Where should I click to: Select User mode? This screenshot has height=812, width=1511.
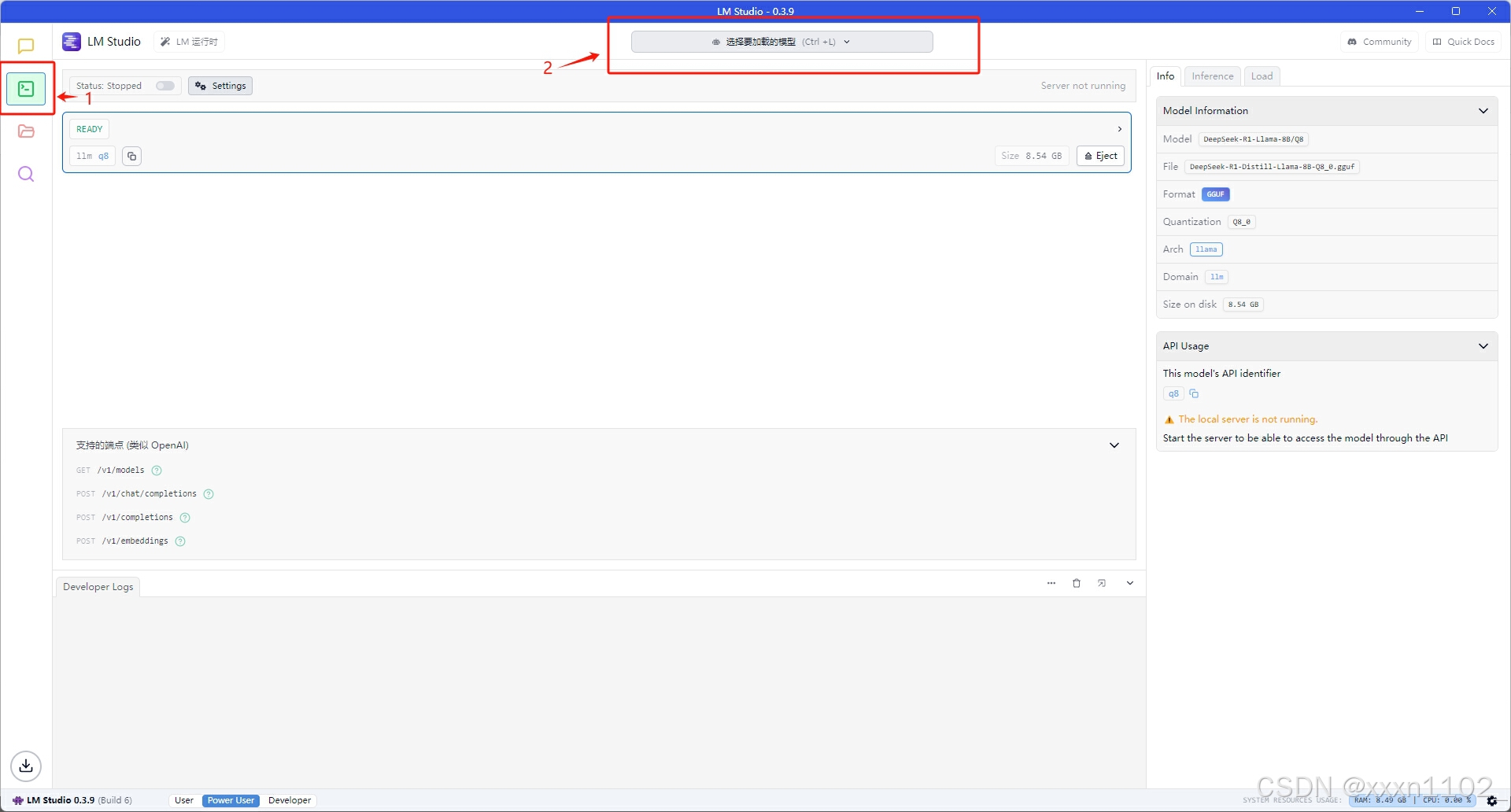tap(184, 800)
